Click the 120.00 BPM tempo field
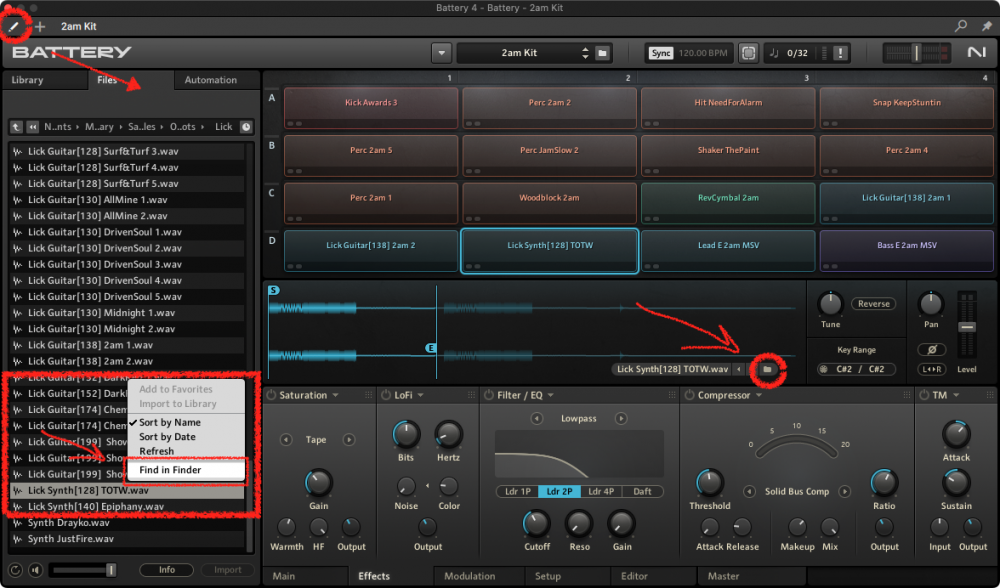Image resolution: width=1000 pixels, height=588 pixels. pyautogui.click(x=703, y=53)
